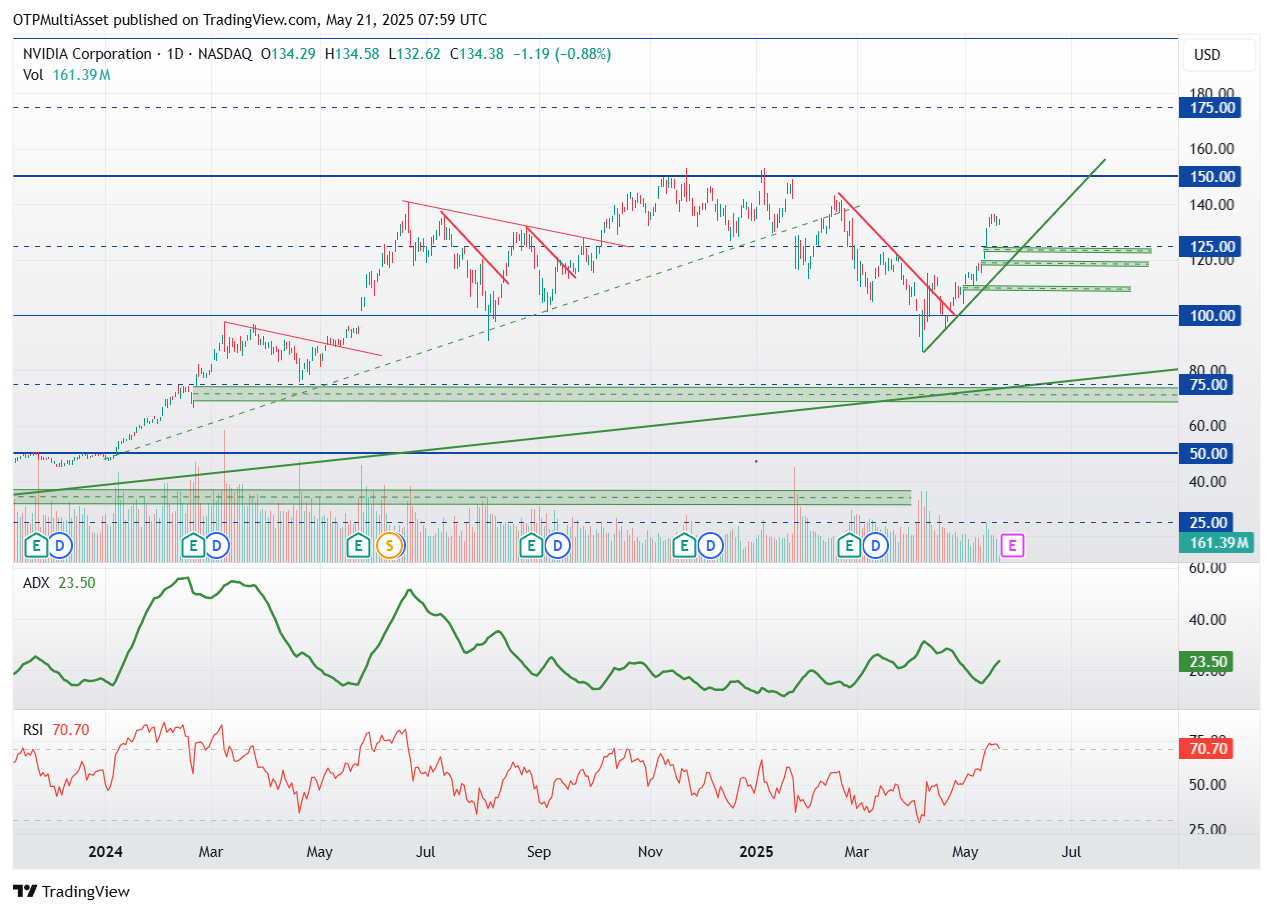Open the USD currency selector
The height and width of the screenshot is (913, 1273).
pos(1216,55)
